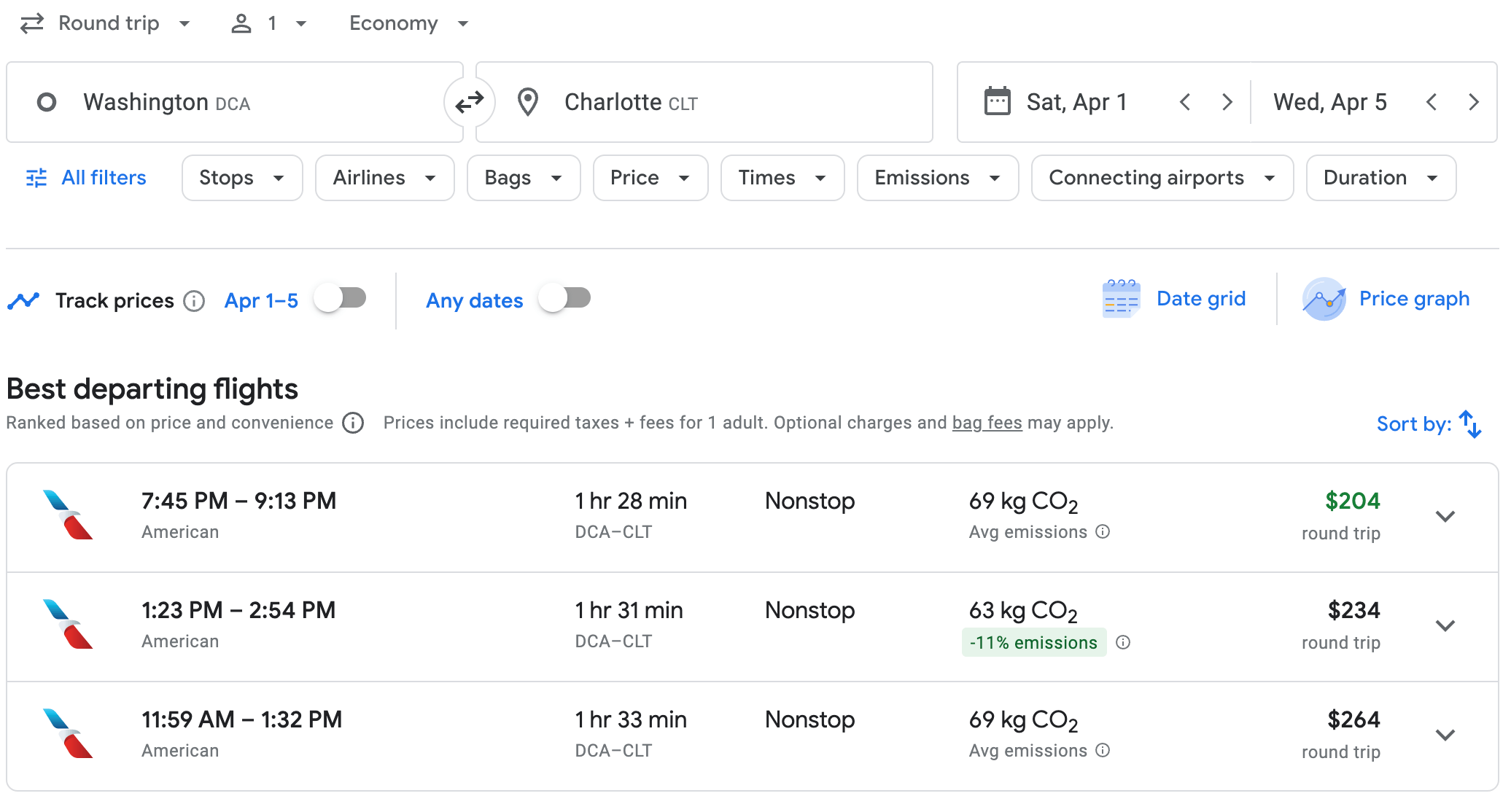Click American Airlines logo on the 11:59 AM flight
Image resolution: width=1511 pixels, height=812 pixels.
(x=68, y=733)
